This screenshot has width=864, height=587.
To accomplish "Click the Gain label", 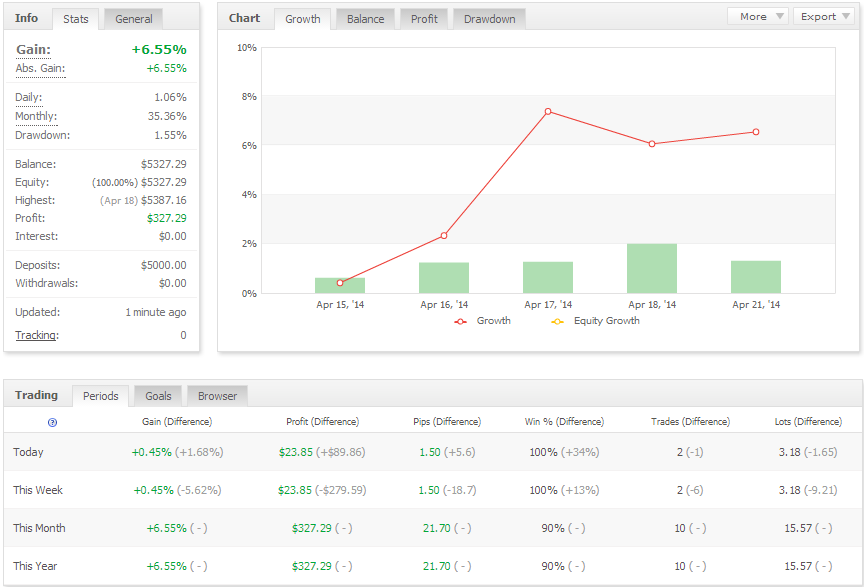I will 34,50.
